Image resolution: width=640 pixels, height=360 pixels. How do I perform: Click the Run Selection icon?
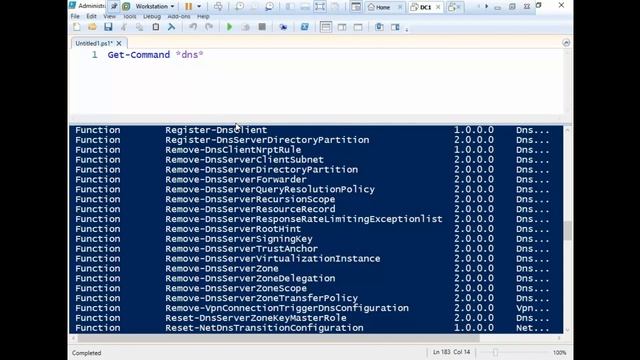(245, 27)
